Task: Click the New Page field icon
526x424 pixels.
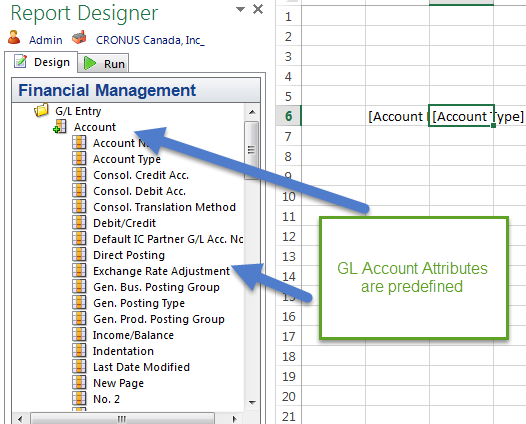Action: [79, 382]
